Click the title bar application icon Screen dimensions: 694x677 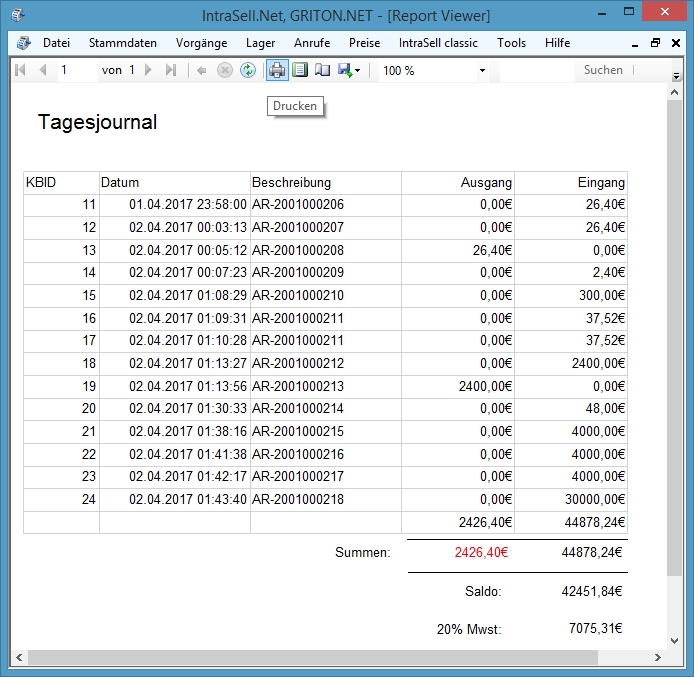tap(18, 15)
